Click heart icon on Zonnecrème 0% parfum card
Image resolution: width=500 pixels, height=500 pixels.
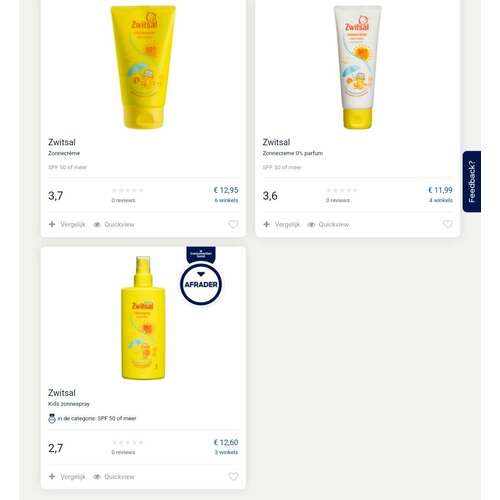pyautogui.click(x=448, y=224)
